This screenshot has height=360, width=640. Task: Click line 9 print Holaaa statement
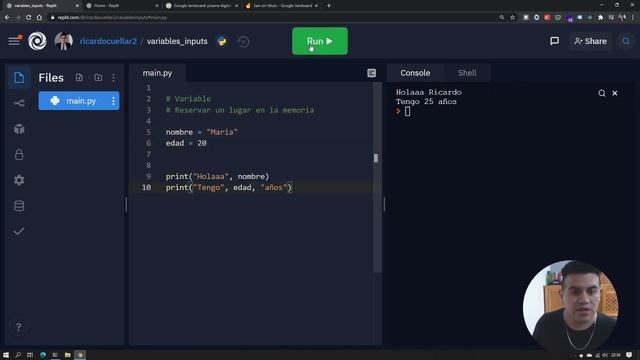click(217, 176)
